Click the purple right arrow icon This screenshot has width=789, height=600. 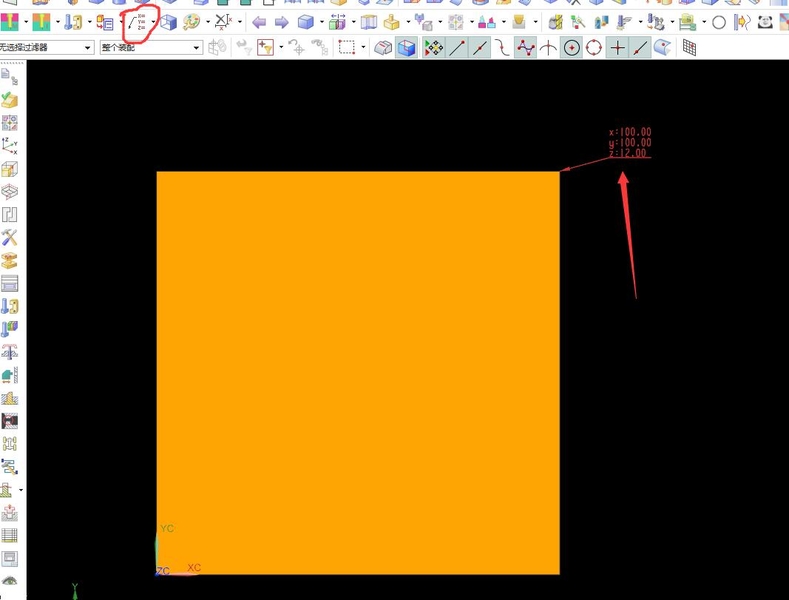282,22
